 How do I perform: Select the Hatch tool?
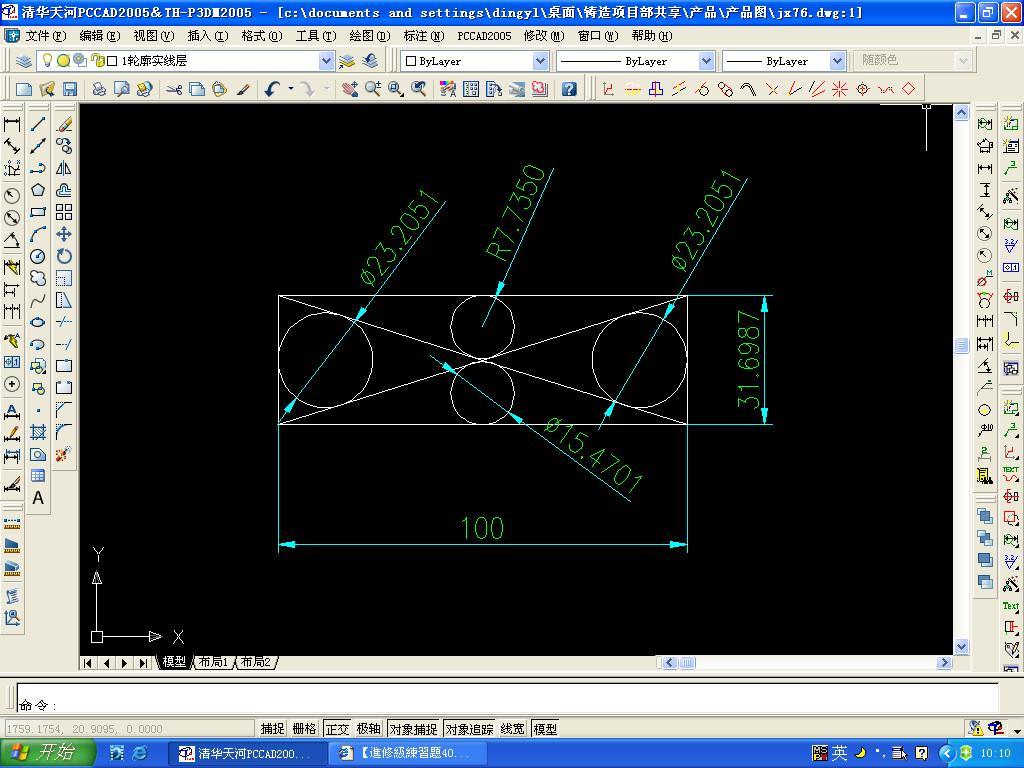tap(38, 432)
